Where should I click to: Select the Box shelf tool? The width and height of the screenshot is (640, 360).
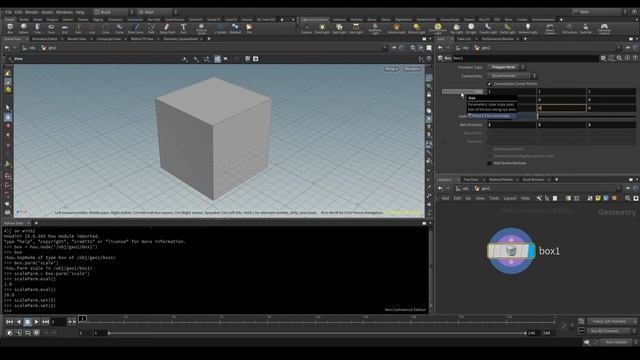(x=10, y=28)
